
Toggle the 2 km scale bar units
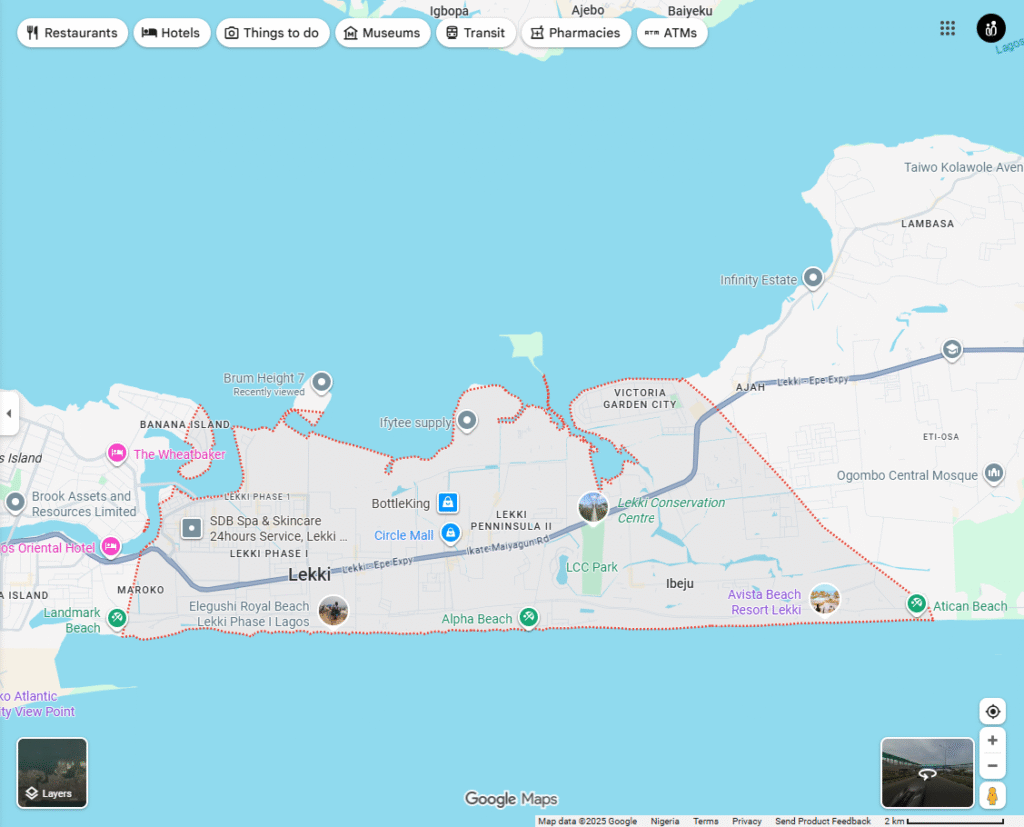[x=944, y=821]
